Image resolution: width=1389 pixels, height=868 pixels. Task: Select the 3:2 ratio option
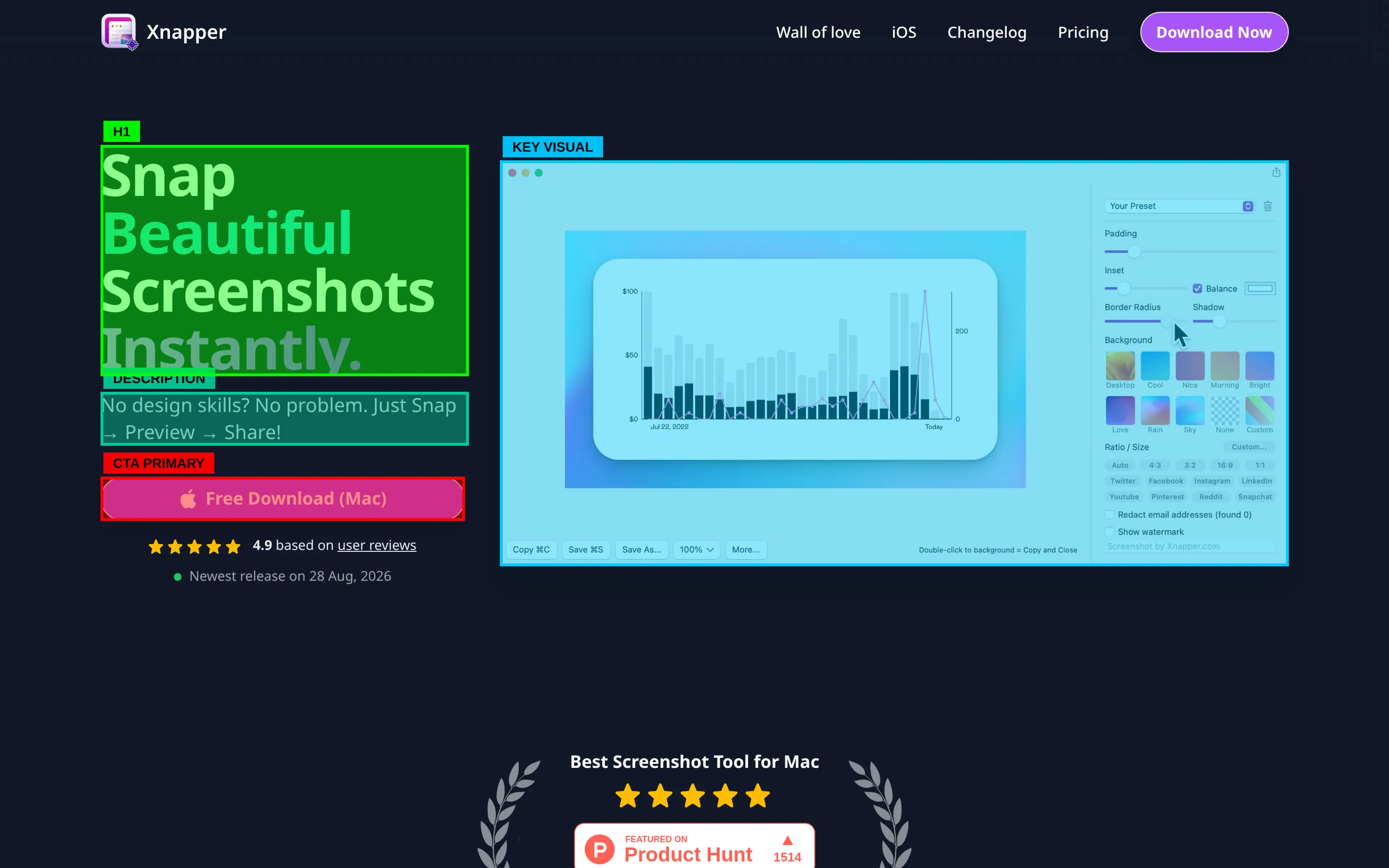[x=1190, y=465]
